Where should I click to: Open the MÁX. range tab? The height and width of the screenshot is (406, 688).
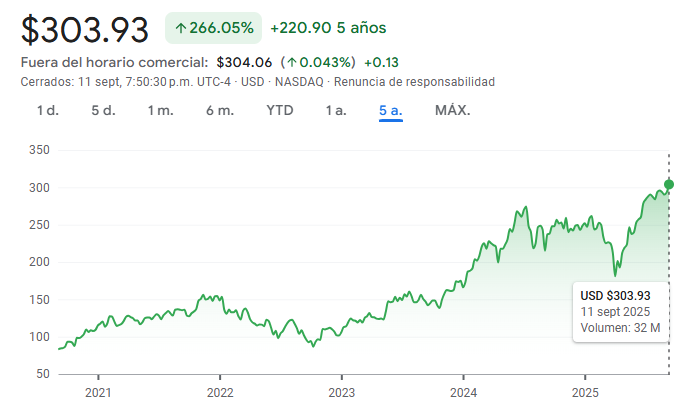[452, 111]
